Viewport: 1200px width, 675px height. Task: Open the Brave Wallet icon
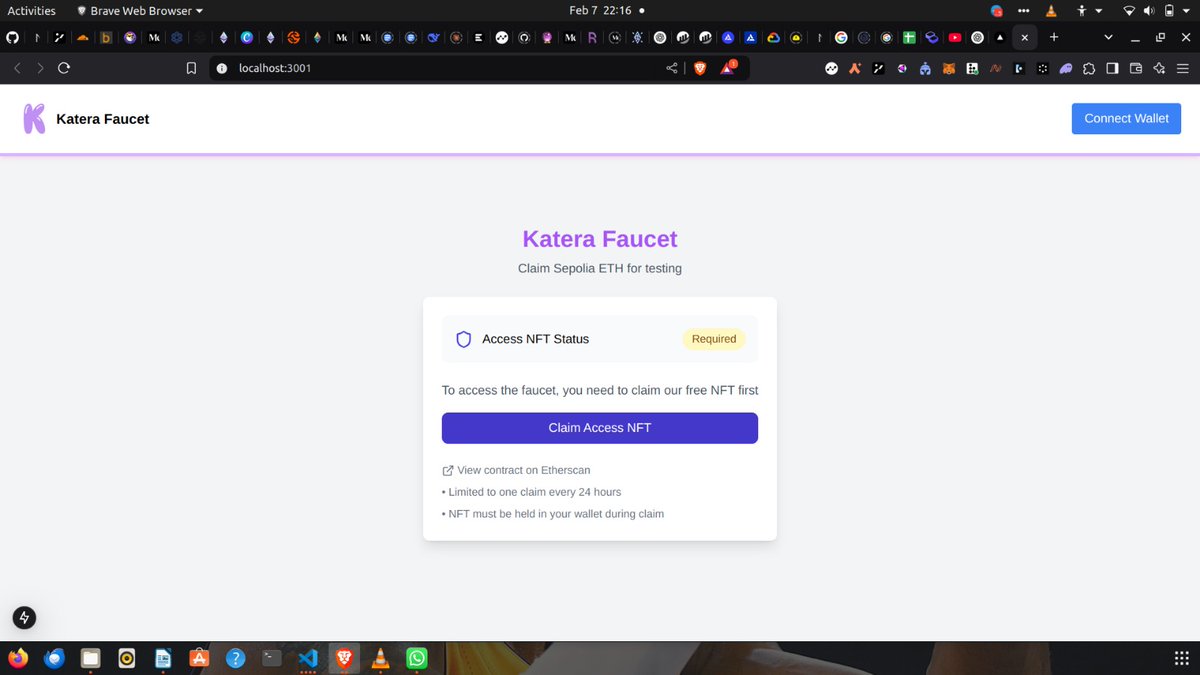point(1135,68)
